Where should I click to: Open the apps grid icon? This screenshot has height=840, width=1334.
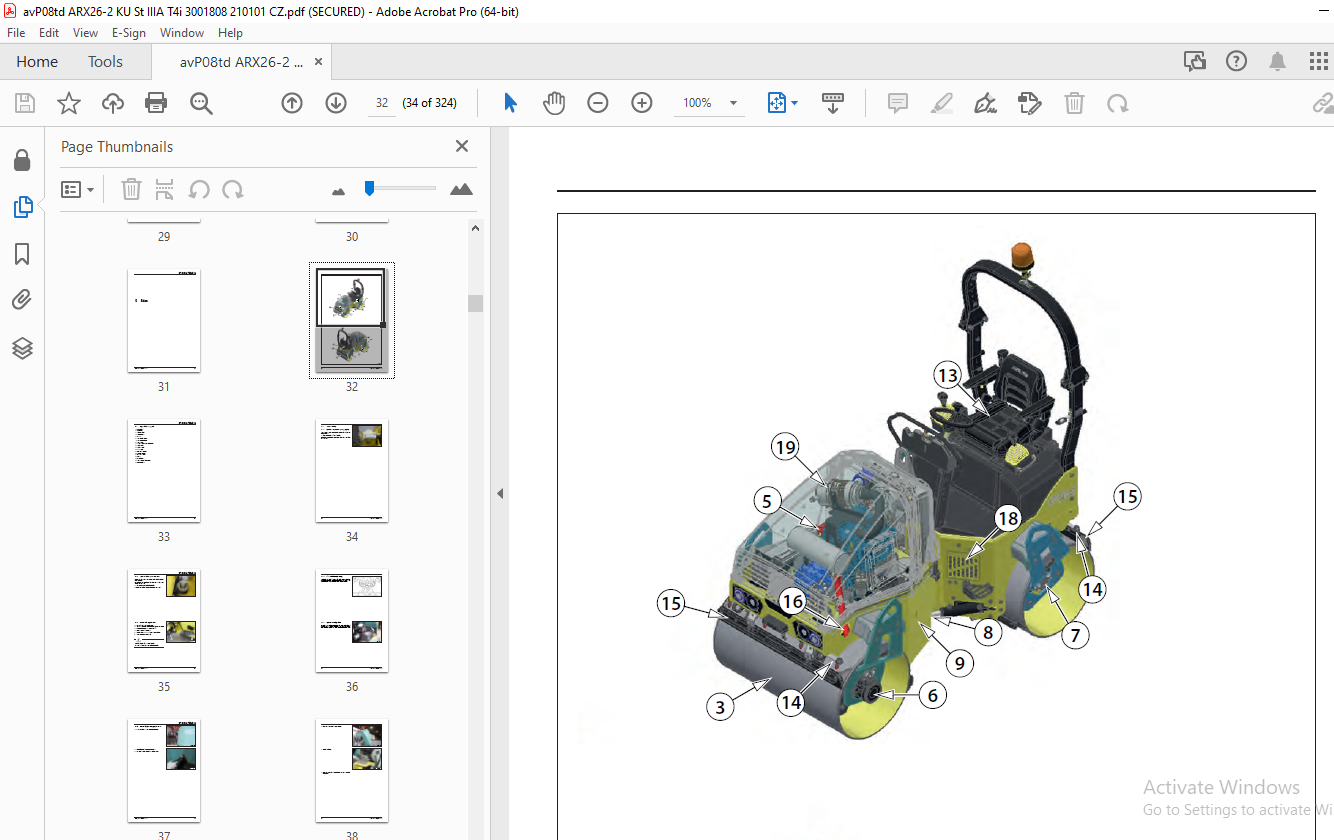pos(1319,61)
